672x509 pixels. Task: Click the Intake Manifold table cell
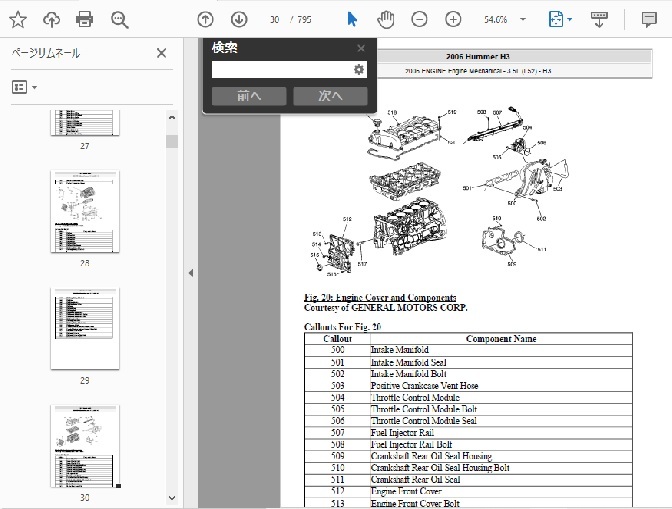click(x=501, y=350)
